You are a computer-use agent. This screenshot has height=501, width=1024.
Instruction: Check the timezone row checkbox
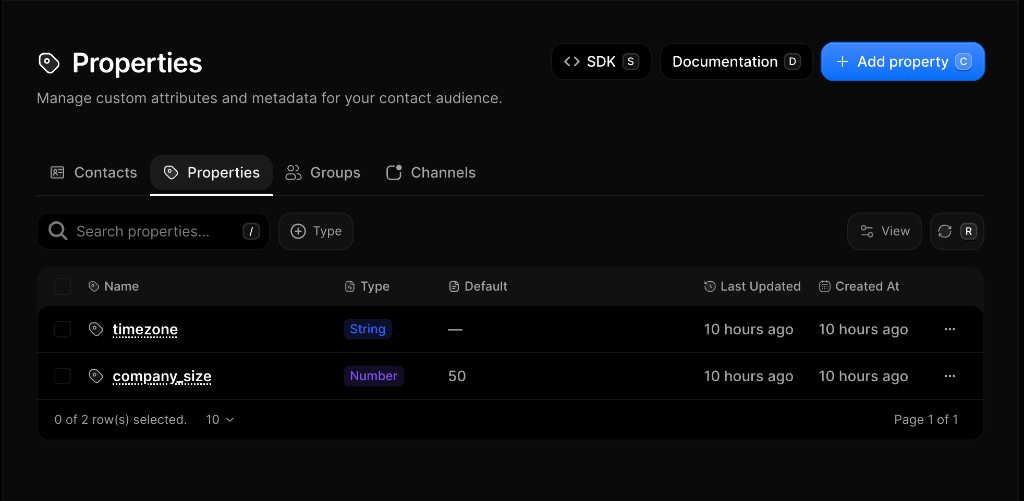62,329
